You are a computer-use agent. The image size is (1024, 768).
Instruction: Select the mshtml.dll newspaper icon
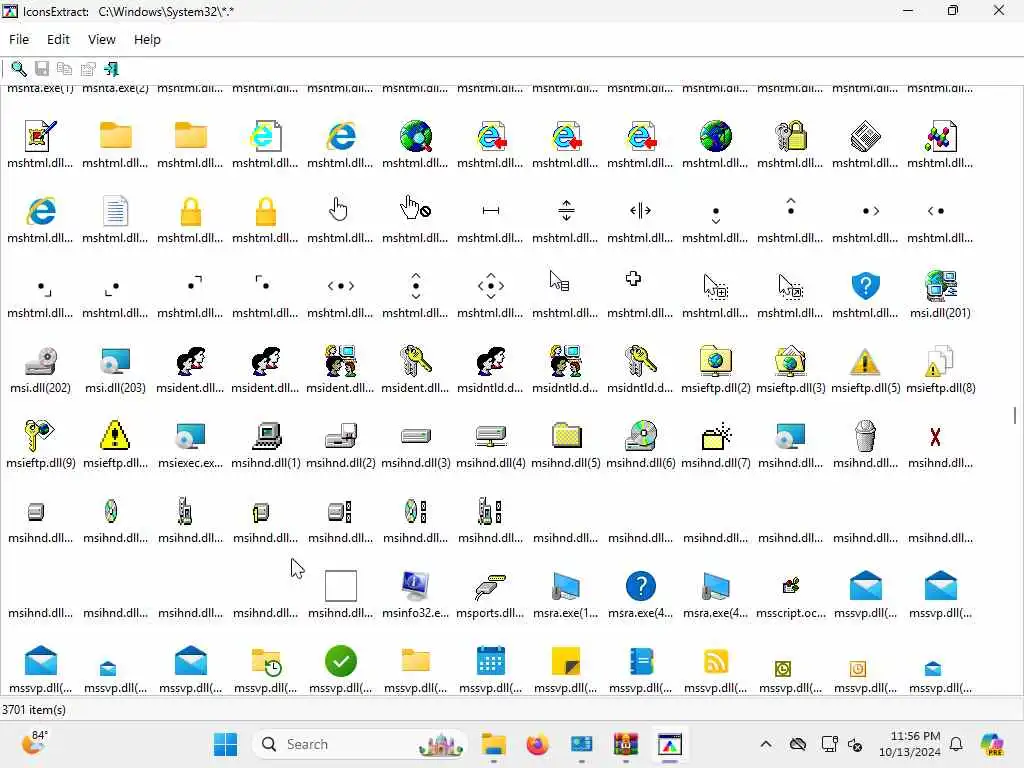[865, 136]
